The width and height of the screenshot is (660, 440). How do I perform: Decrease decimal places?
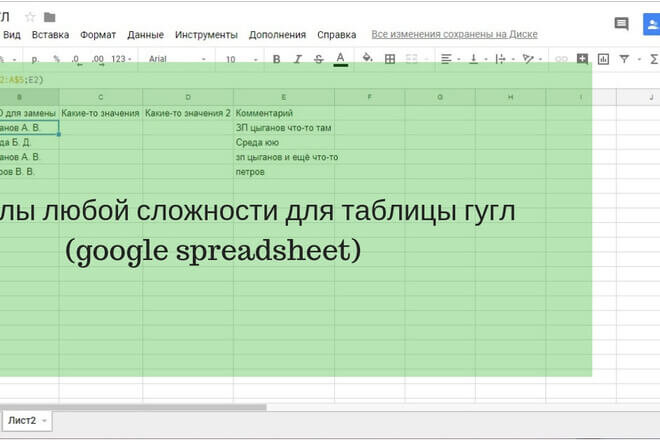click(77, 60)
